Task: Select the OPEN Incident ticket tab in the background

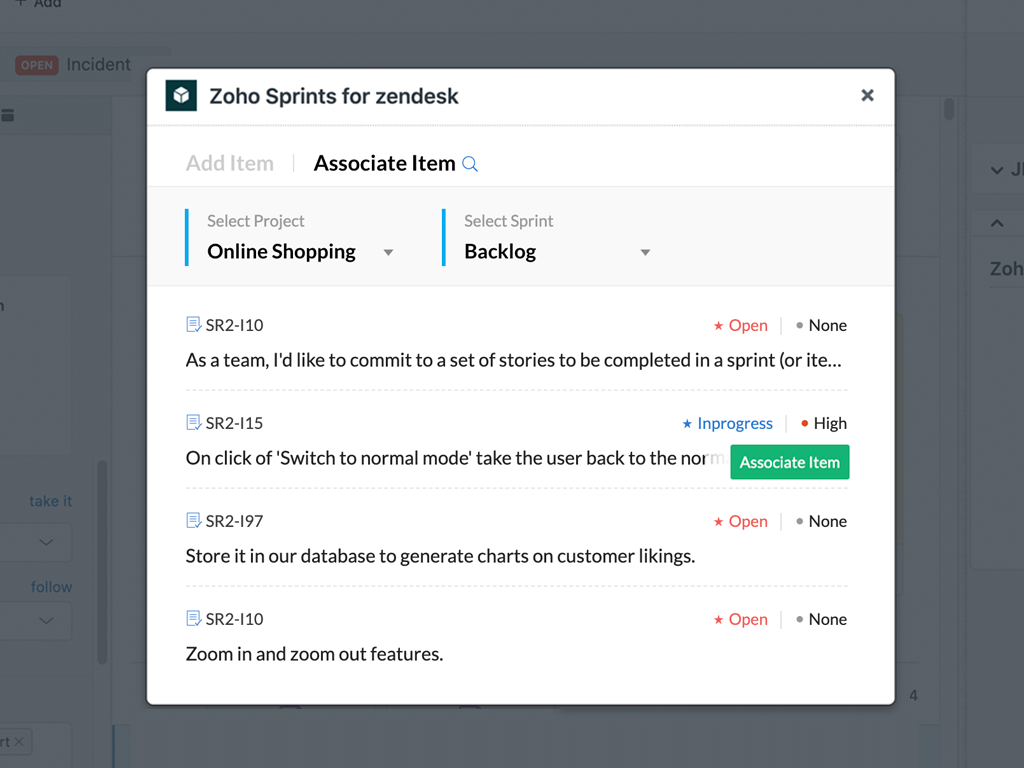Action: click(x=73, y=65)
